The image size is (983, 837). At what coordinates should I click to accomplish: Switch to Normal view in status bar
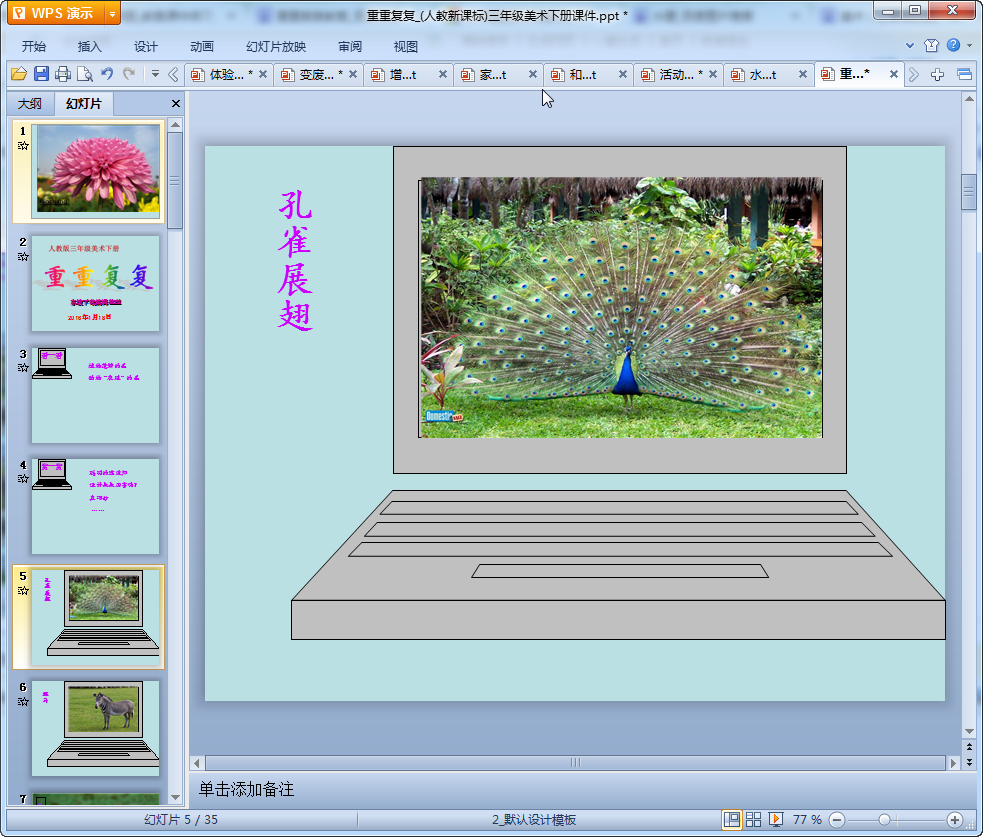tap(732, 819)
